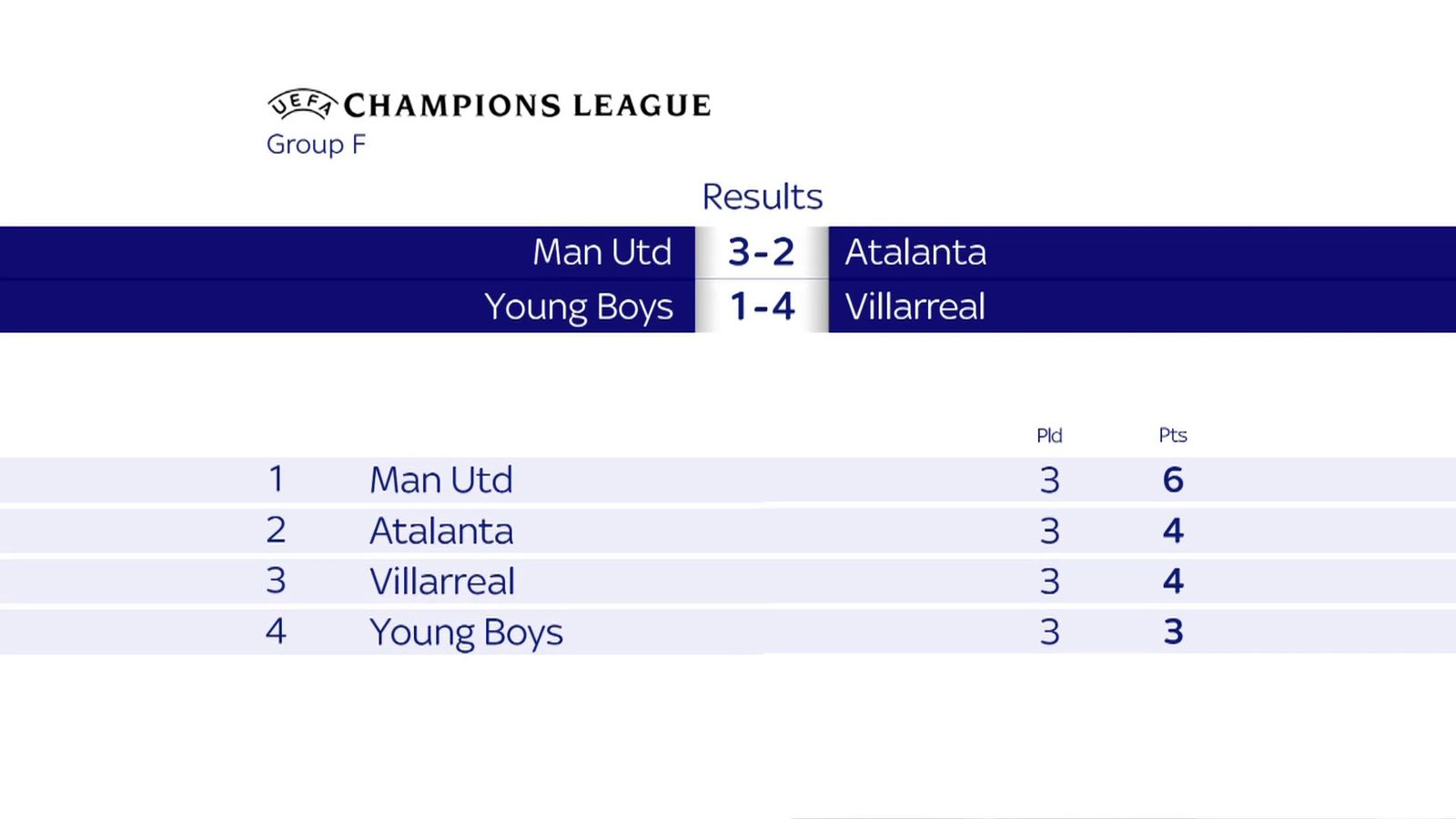Click the 3-2 score box
Screen dimensions: 1456x819
pyautogui.click(x=762, y=252)
